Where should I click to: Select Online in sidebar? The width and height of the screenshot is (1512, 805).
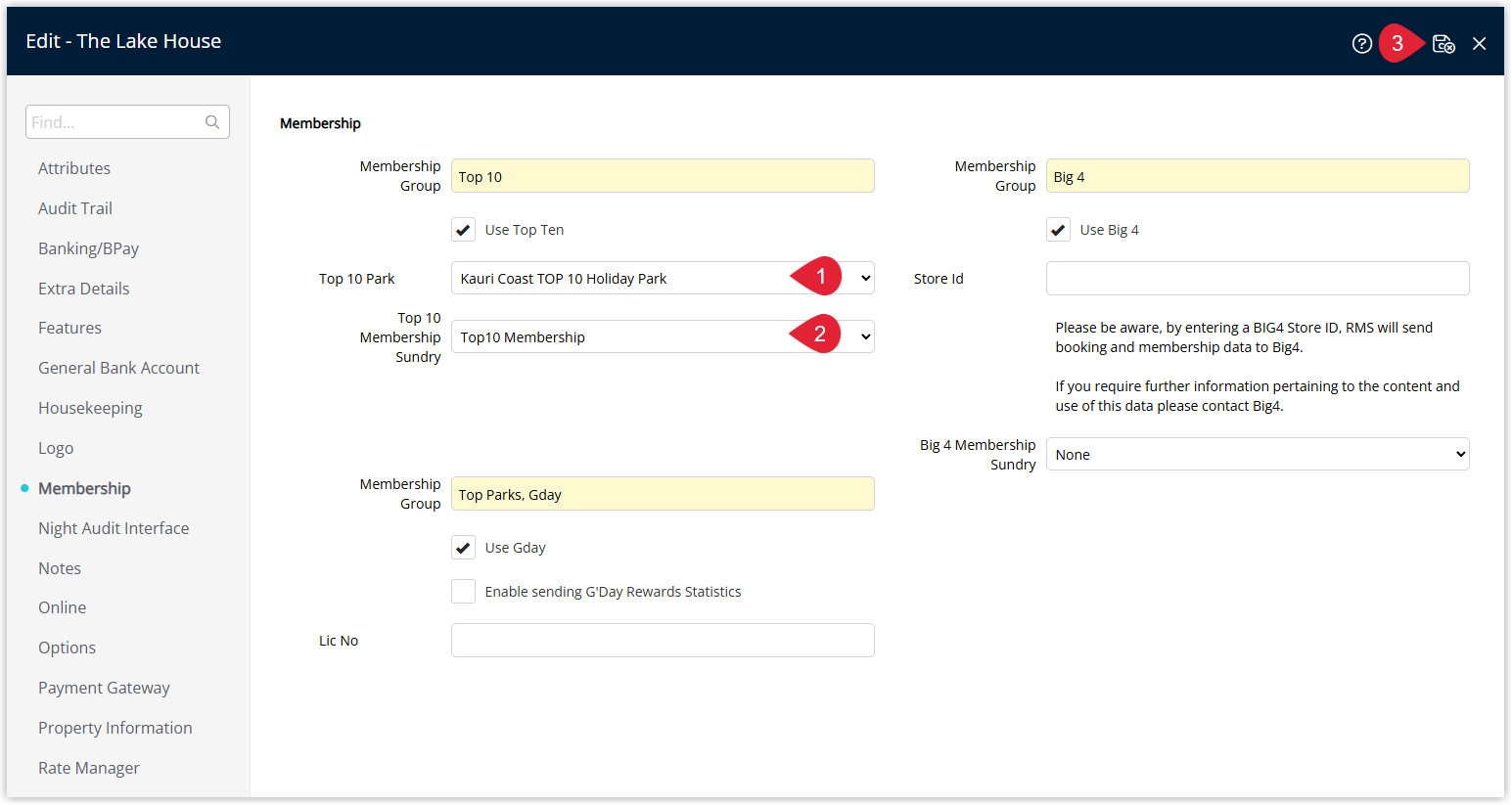(x=62, y=607)
